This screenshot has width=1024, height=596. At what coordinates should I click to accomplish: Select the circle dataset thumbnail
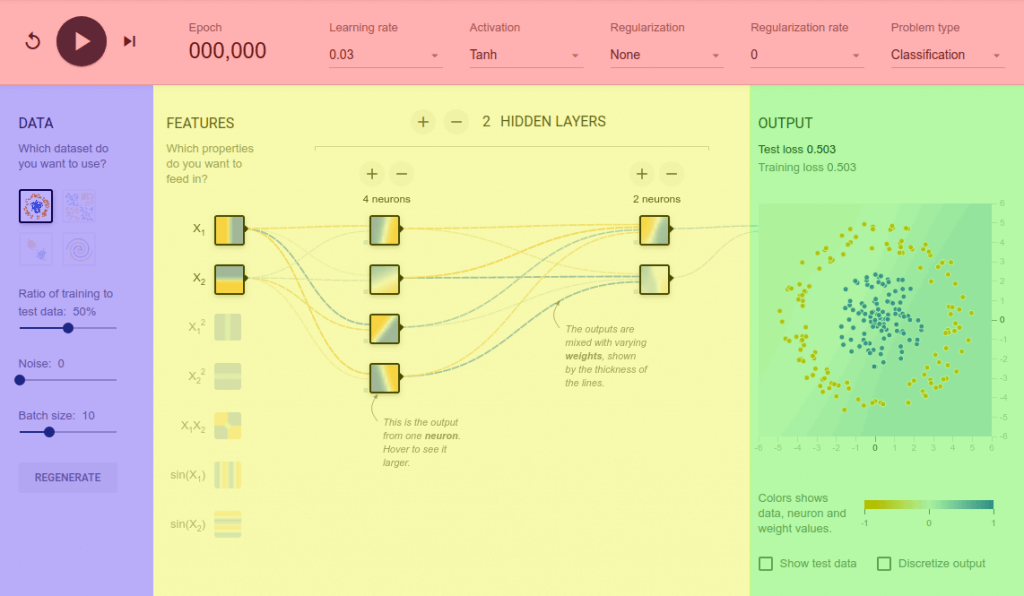point(35,206)
